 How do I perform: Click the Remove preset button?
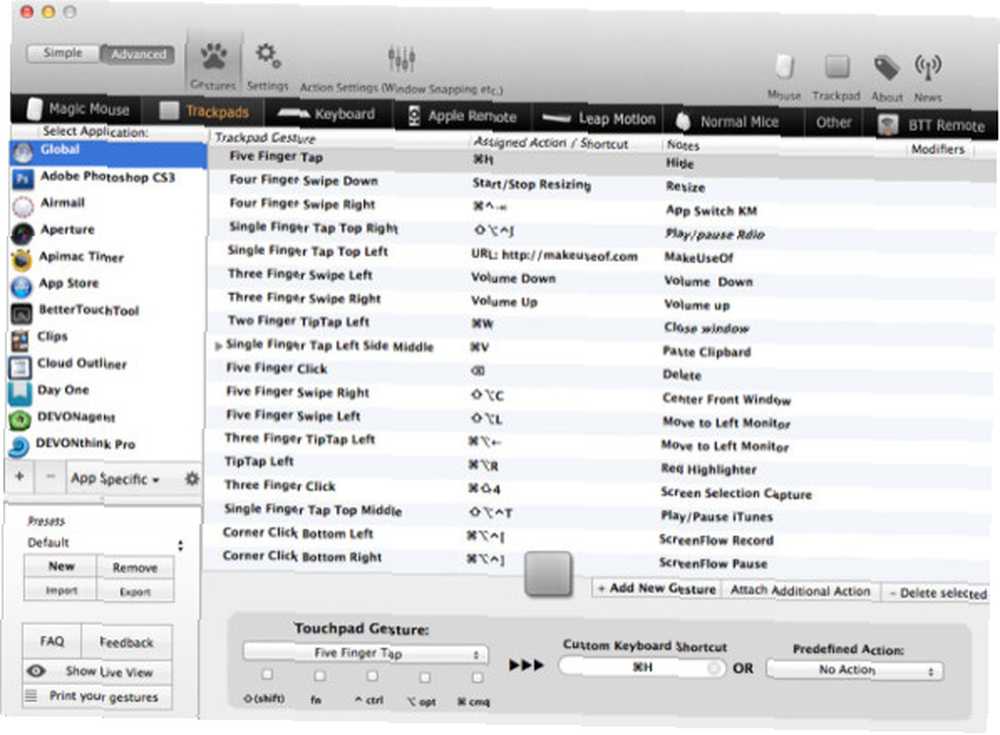[x=135, y=568]
